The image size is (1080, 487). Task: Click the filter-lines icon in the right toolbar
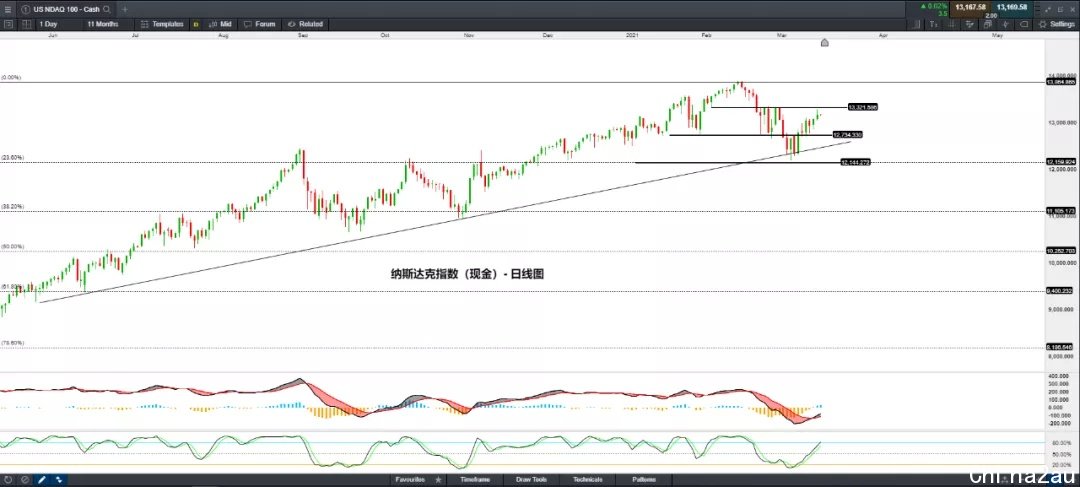970,24
